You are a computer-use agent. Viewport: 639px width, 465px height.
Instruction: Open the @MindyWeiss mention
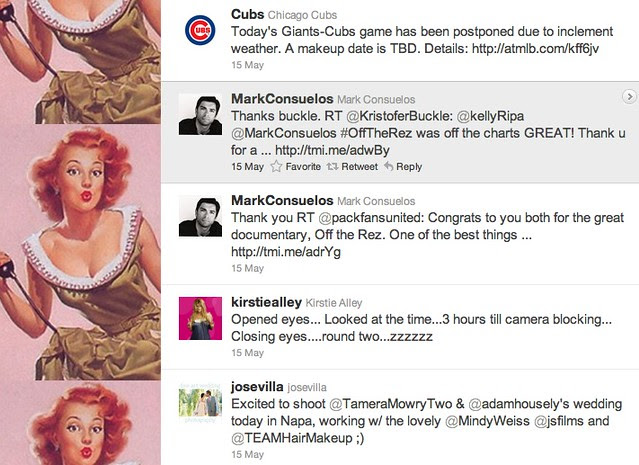coord(487,421)
